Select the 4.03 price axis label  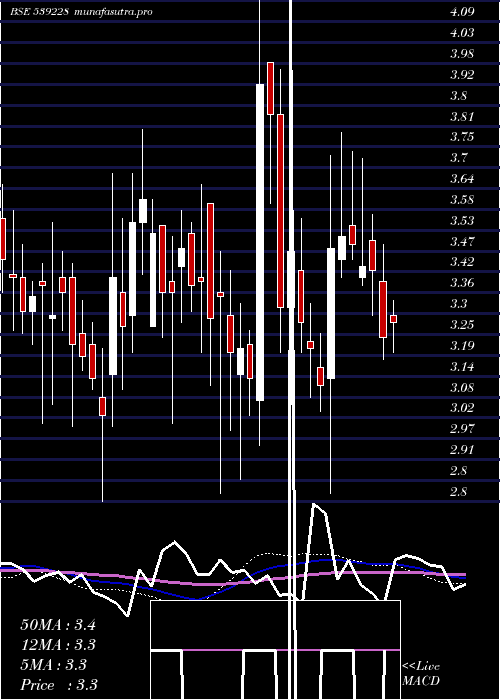(x=462, y=33)
